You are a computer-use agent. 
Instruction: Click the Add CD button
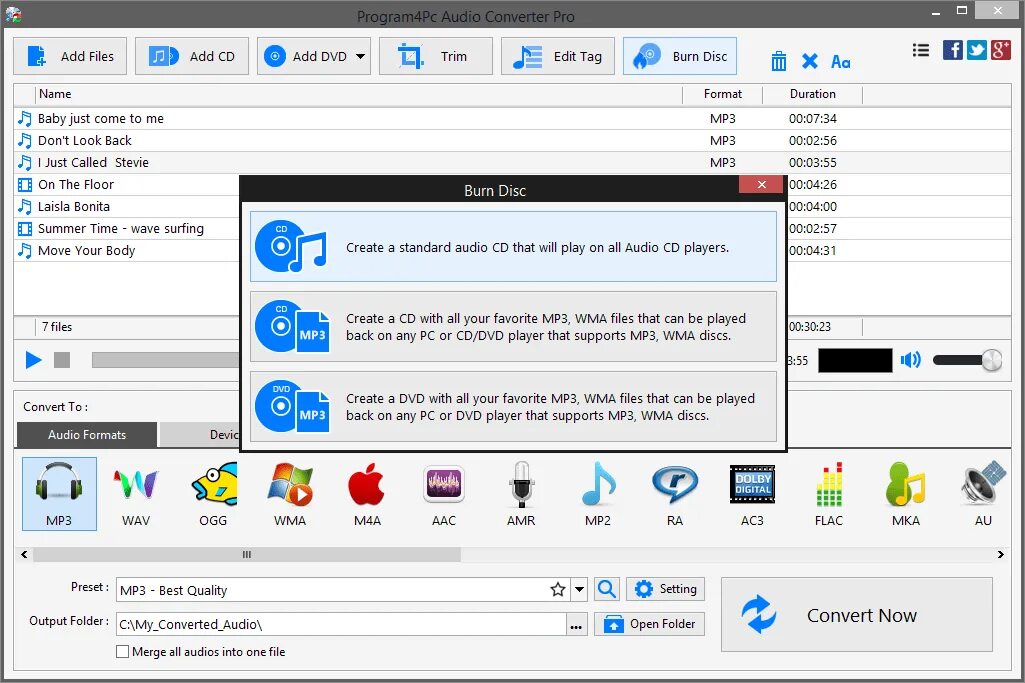[192, 56]
